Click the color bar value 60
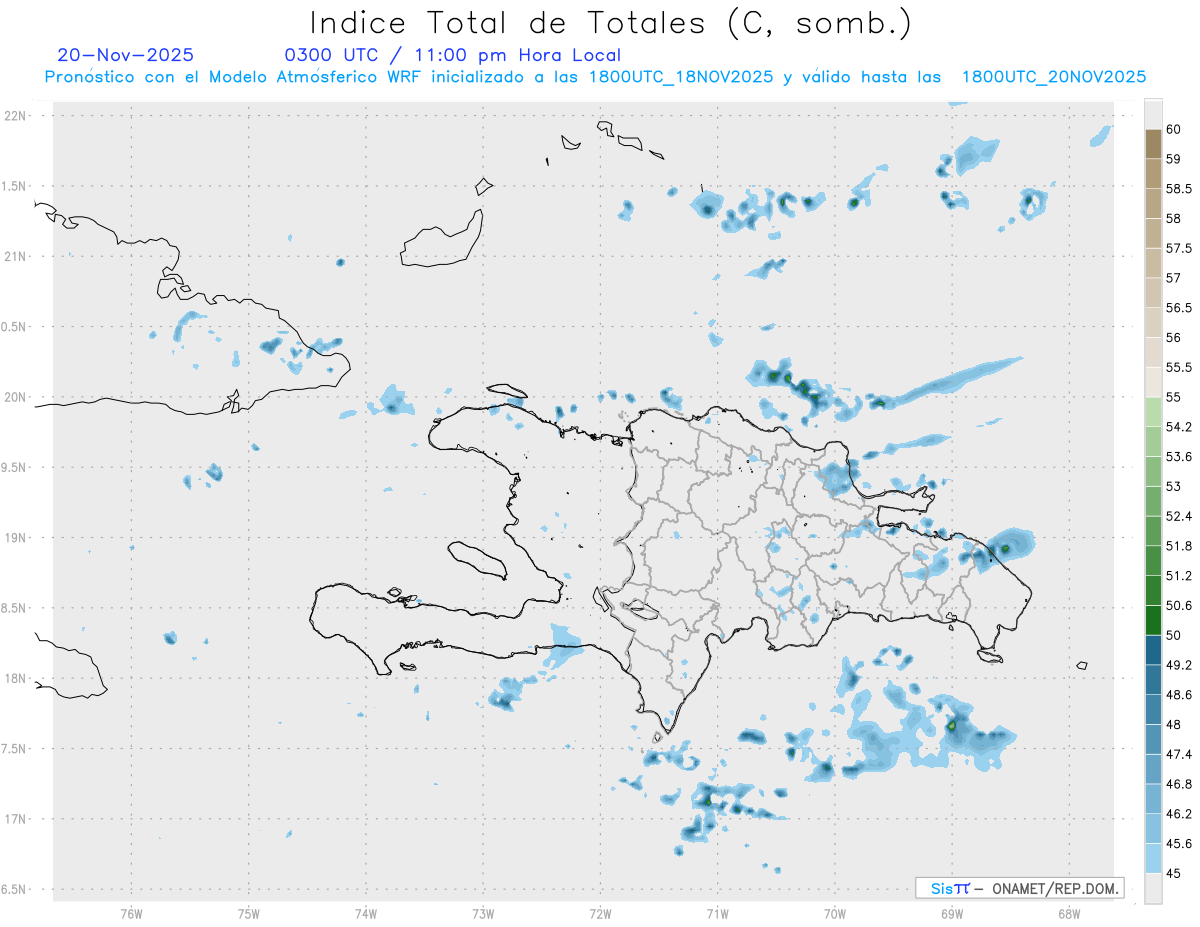Screen dimensions: 1200x927 pos(1173,129)
